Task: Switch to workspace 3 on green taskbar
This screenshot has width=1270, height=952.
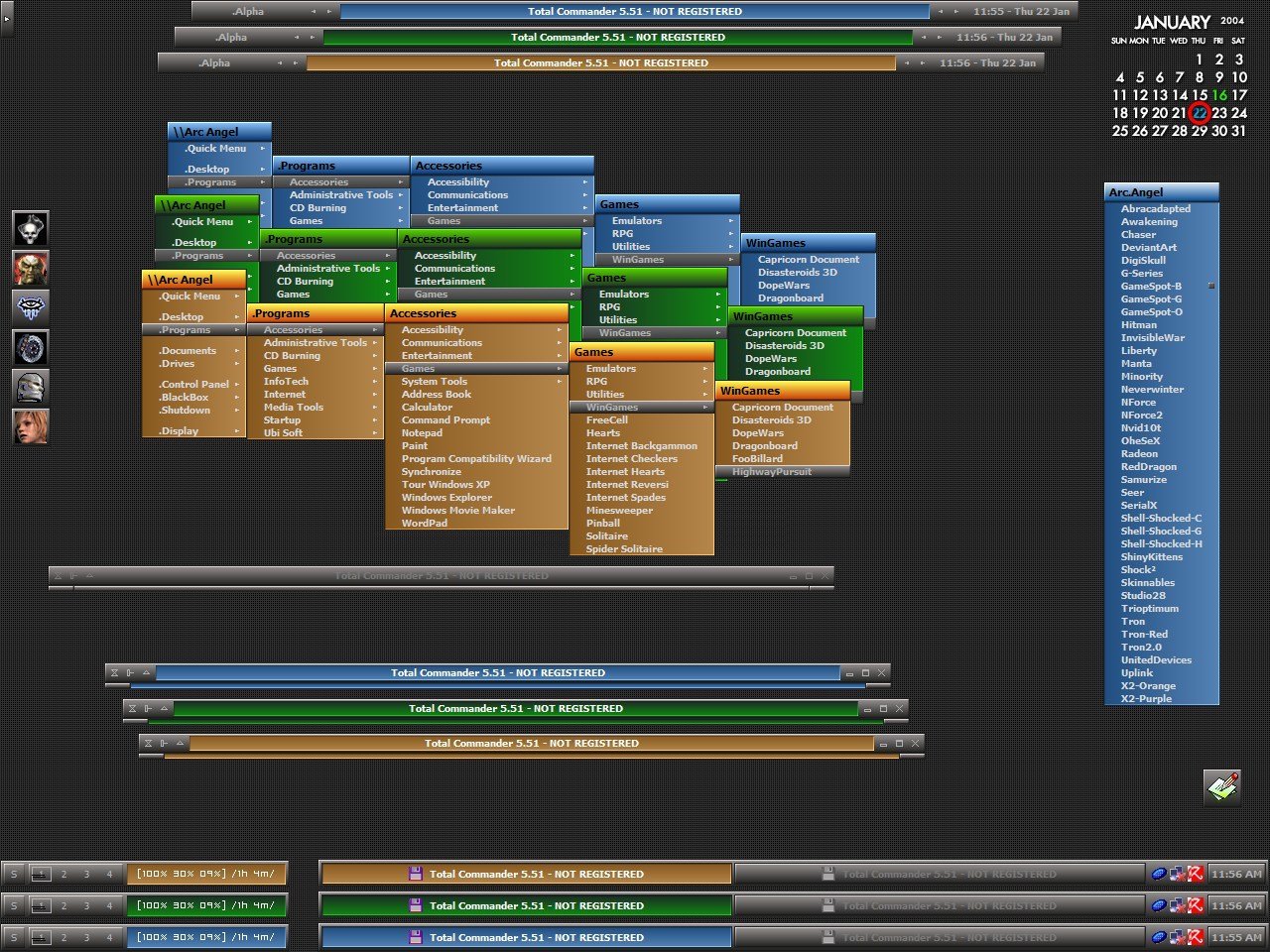Action: (x=86, y=905)
